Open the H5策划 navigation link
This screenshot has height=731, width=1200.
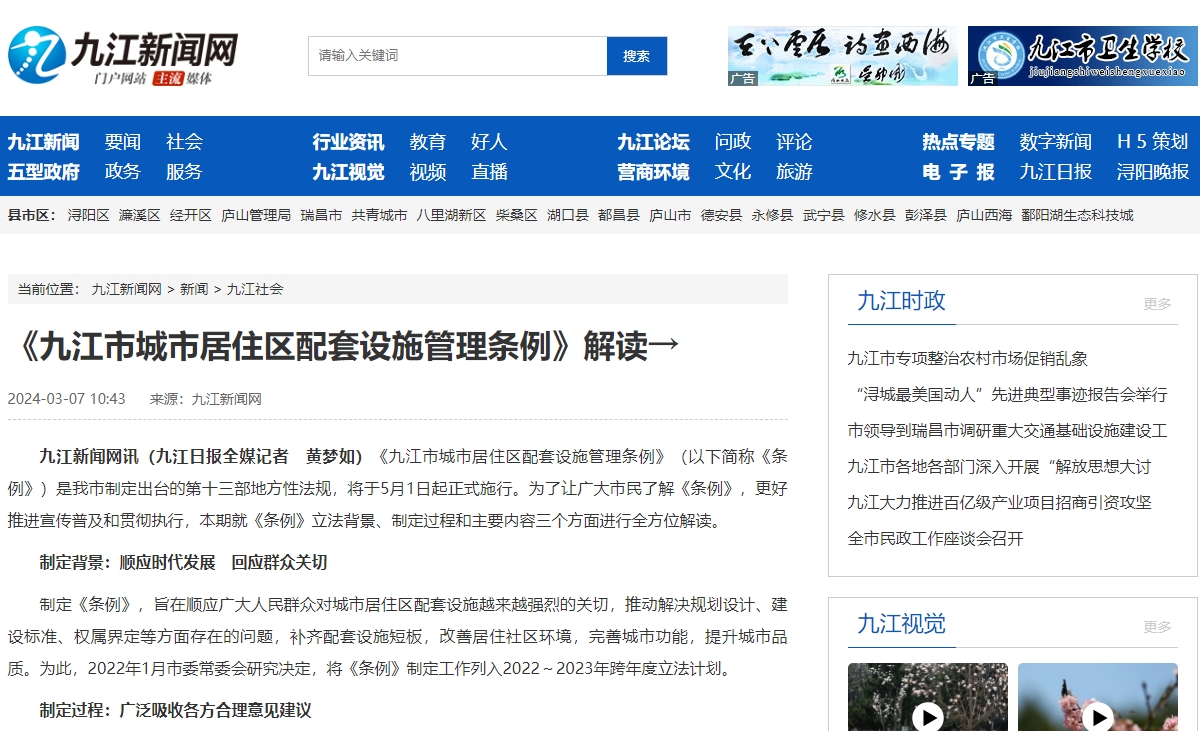tap(1152, 142)
